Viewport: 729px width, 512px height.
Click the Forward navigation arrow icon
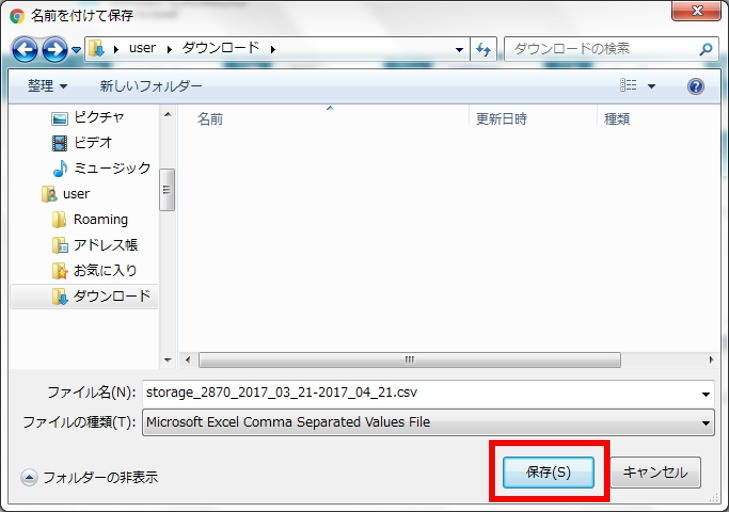point(54,49)
